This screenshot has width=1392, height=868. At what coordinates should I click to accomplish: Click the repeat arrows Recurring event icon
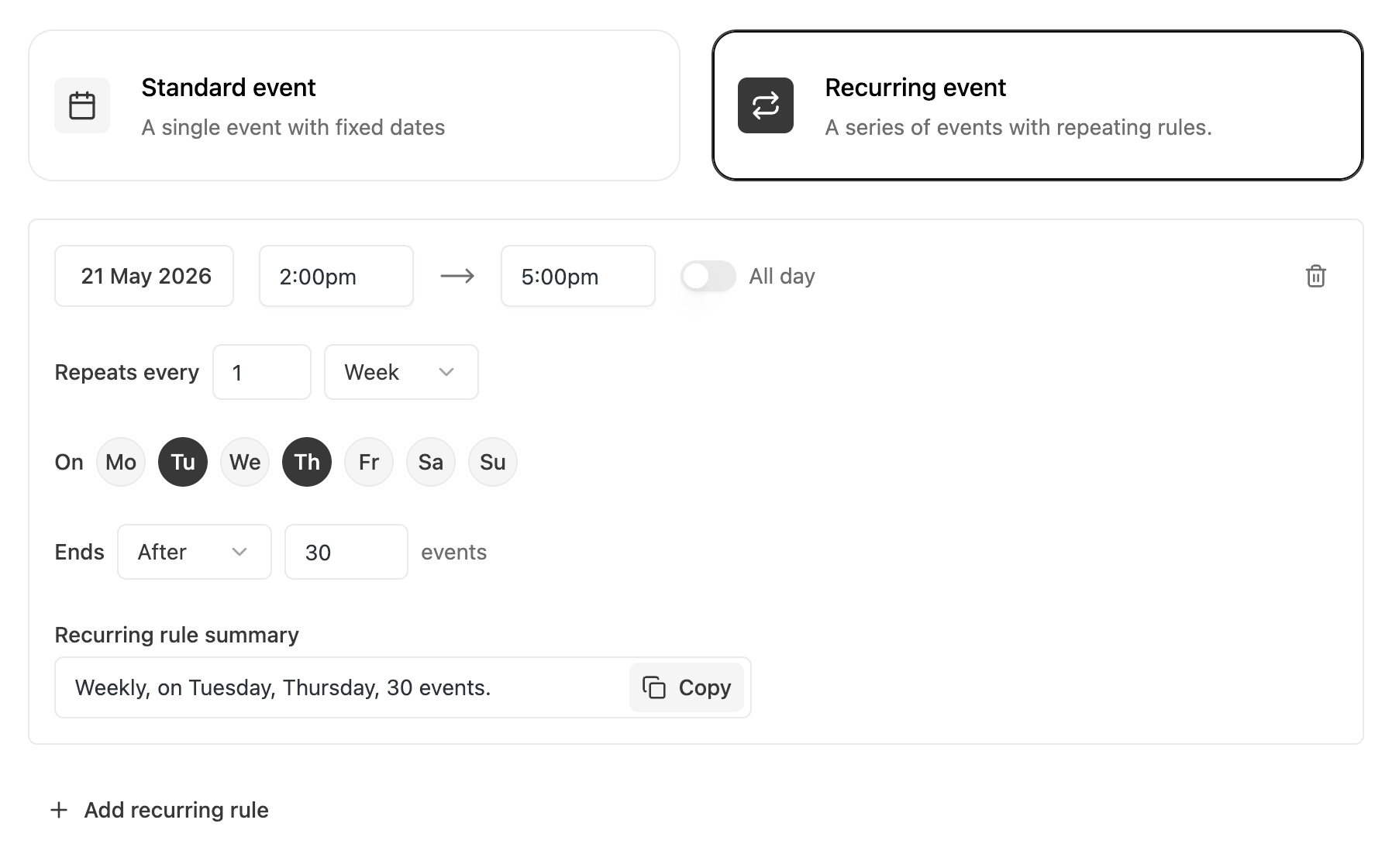click(765, 105)
